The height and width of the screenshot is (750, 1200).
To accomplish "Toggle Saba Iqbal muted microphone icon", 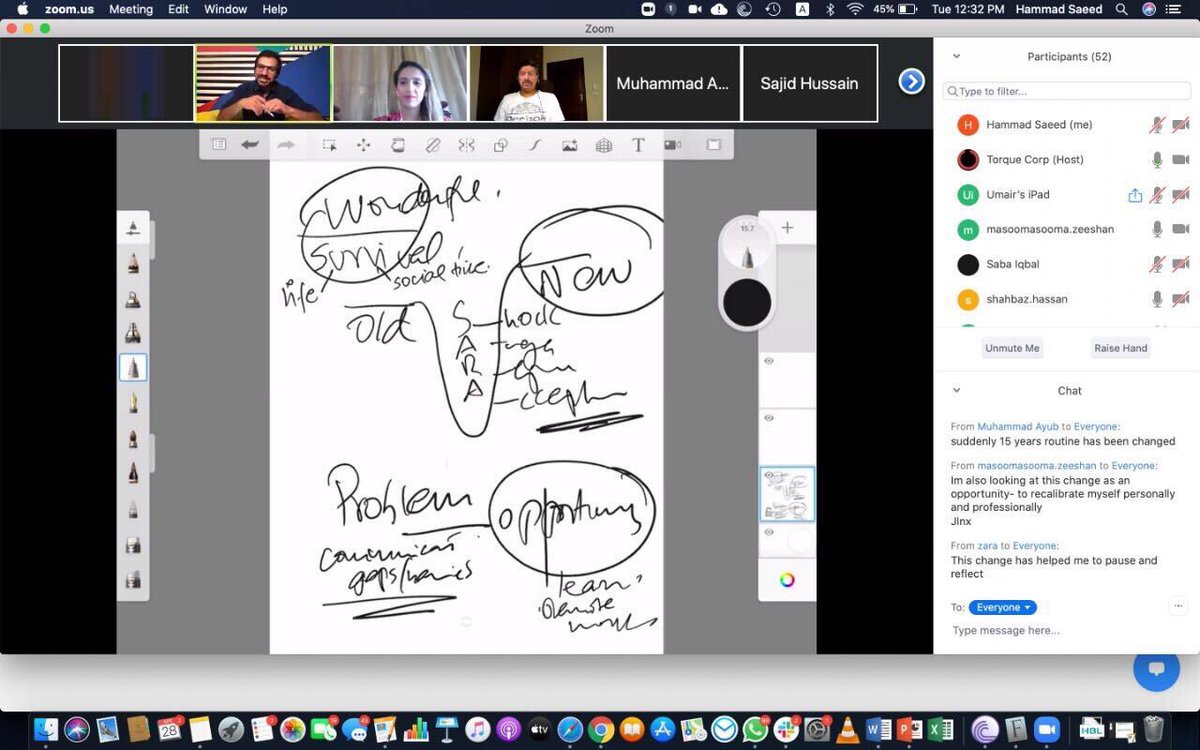I will pyautogui.click(x=1157, y=264).
